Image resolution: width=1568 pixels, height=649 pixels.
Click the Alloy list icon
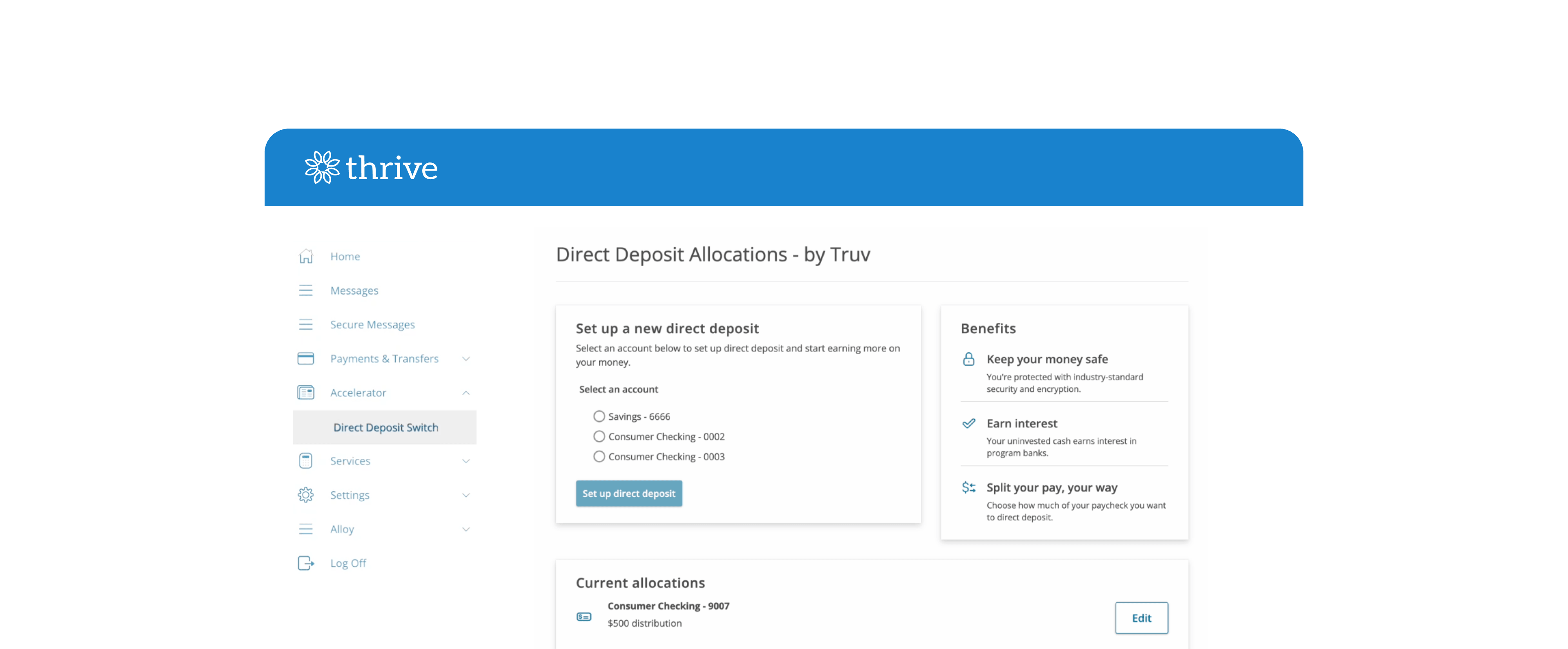click(305, 529)
